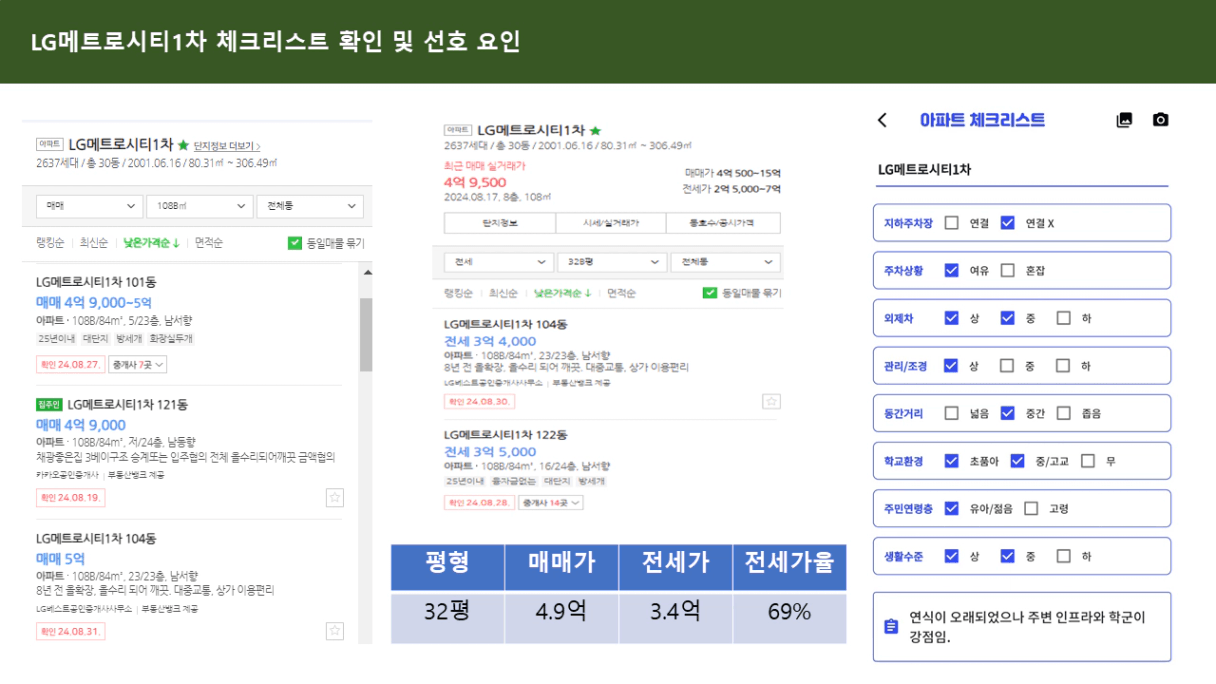This screenshot has width=1216, height=684.
Task: Check 생활수준 하 checkbox
Action: (1063, 556)
